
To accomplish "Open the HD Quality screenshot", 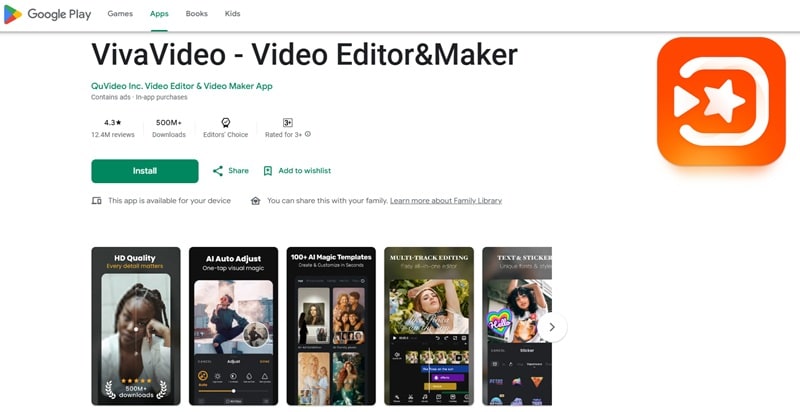I will click(x=136, y=326).
